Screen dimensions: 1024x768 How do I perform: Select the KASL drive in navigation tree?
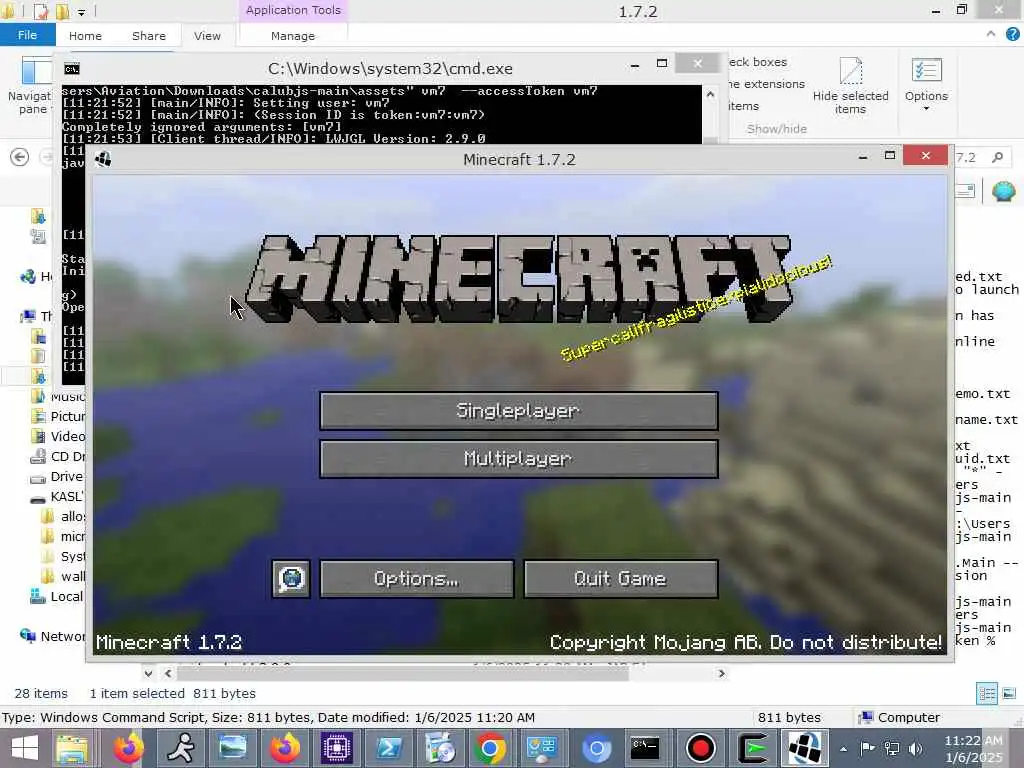click(59, 496)
